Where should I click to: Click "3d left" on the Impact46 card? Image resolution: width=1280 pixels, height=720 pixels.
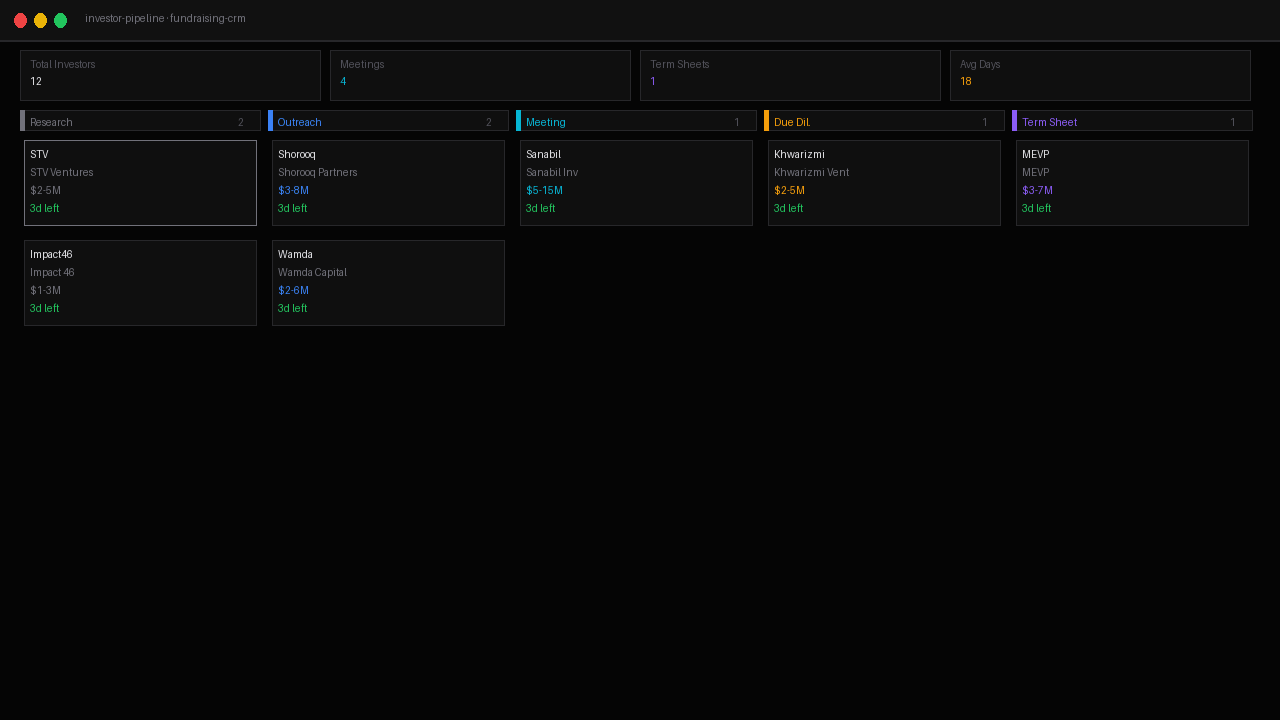(x=44, y=309)
